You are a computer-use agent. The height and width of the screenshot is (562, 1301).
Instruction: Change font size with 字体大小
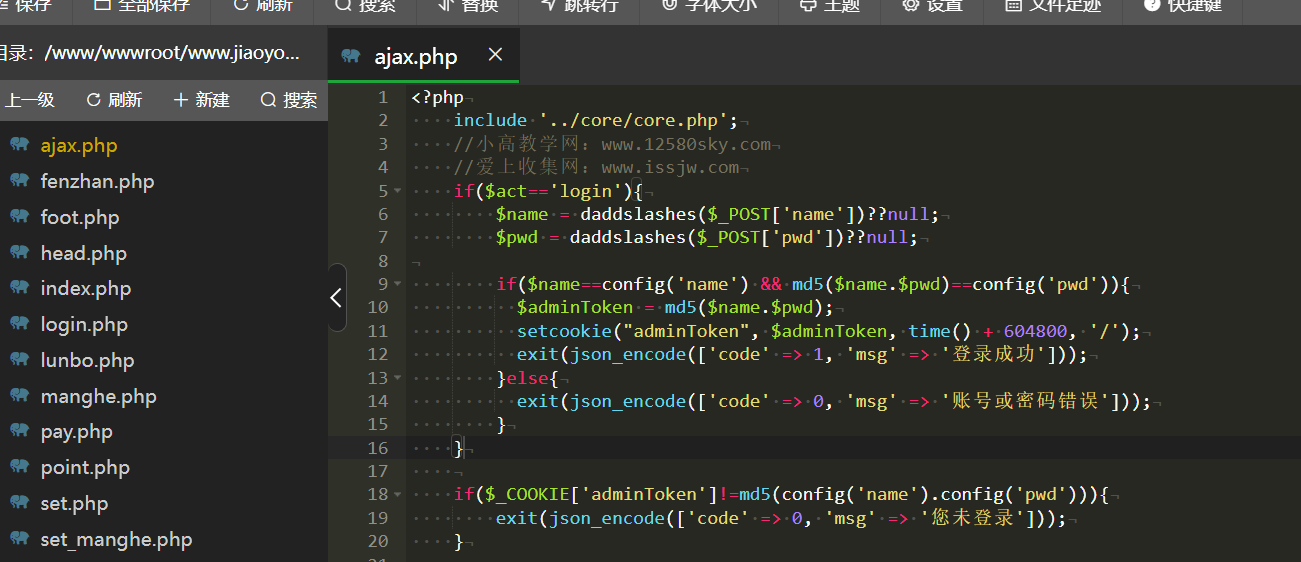point(709,6)
